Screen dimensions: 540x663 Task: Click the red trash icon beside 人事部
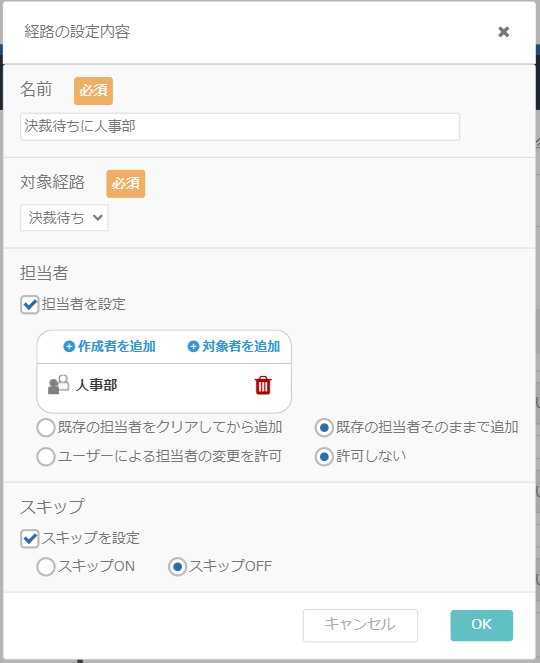click(263, 385)
